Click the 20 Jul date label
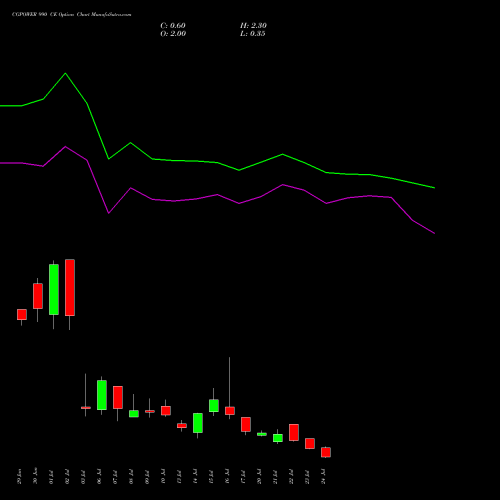This screenshot has width=500, height=500. pyautogui.click(x=259, y=476)
